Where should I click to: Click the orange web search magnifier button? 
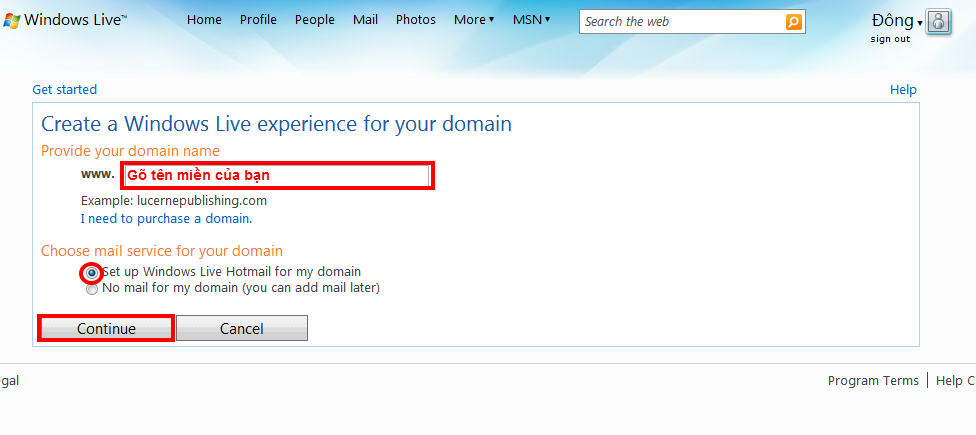tap(793, 22)
